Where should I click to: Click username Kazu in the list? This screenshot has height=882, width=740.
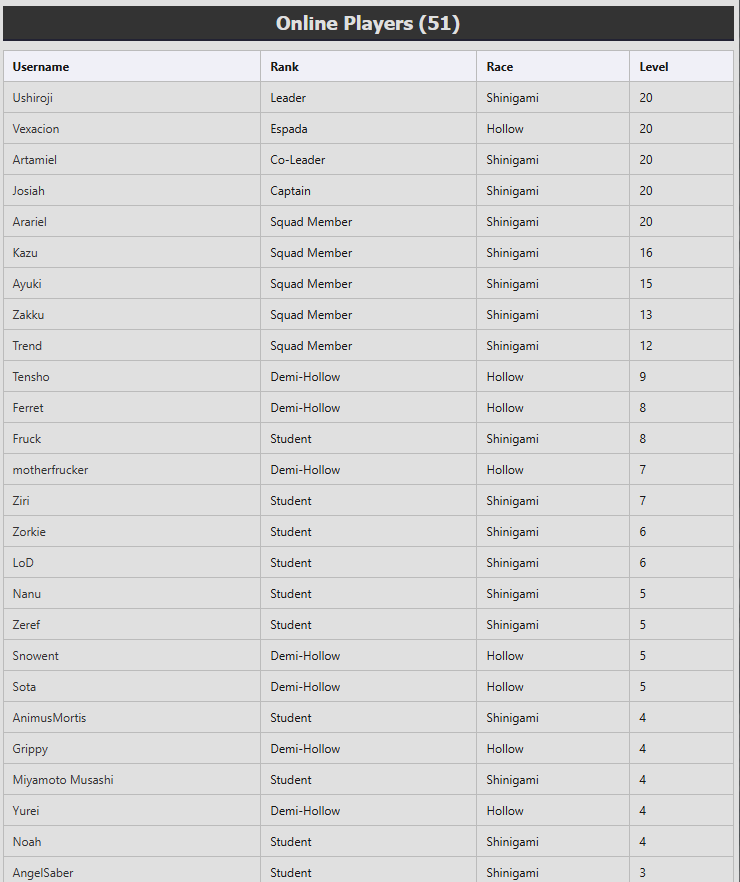pyautogui.click(x=25, y=253)
